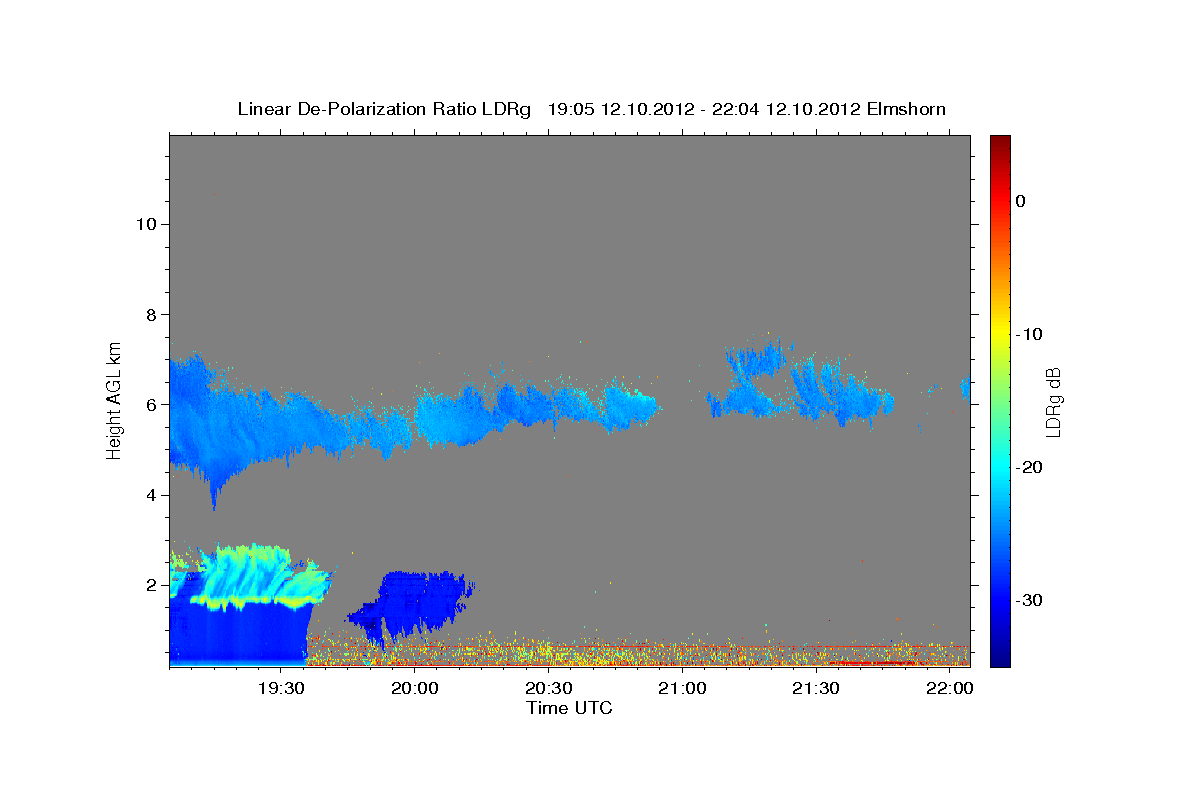
Task: Click the "22:00" time tick label
Action: pyautogui.click(x=949, y=688)
